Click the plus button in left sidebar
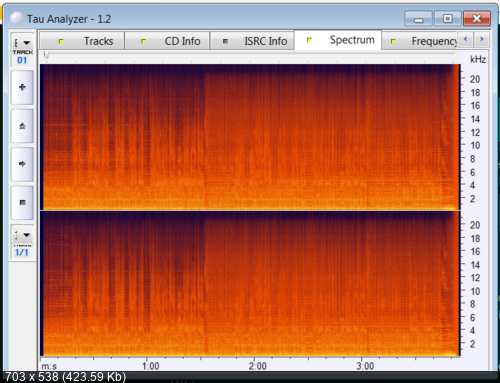 coord(22,87)
